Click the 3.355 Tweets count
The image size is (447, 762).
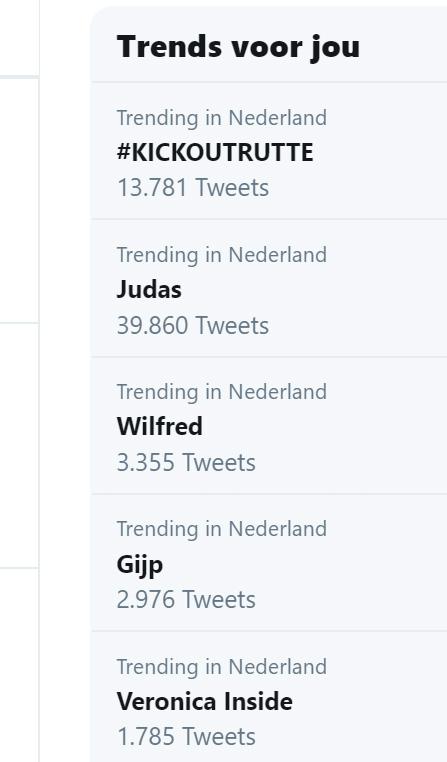186,462
